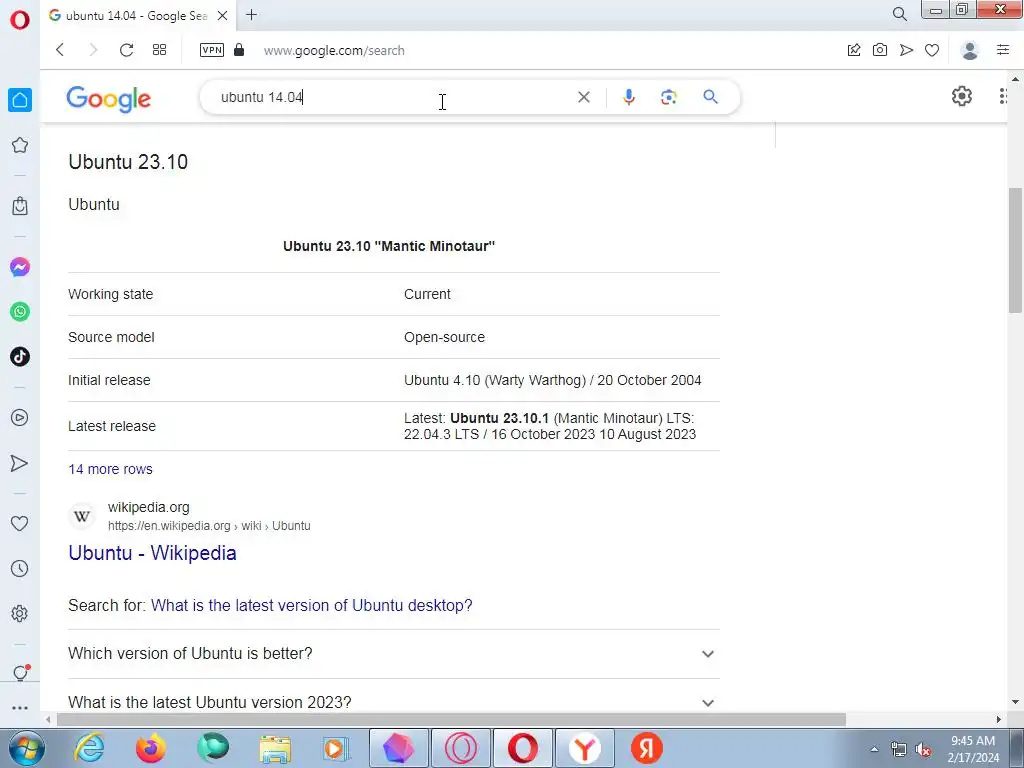Click the Google logo

coord(108,99)
